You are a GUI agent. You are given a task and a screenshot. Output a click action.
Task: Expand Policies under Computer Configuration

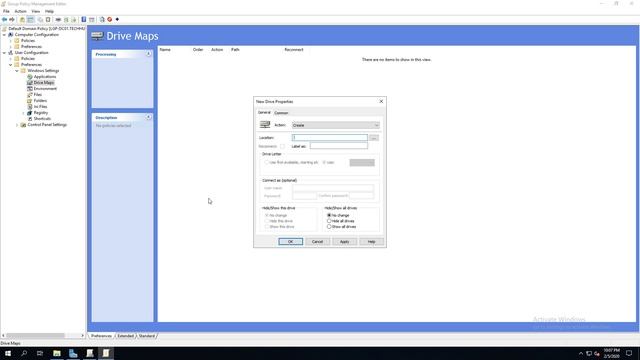click(11, 41)
